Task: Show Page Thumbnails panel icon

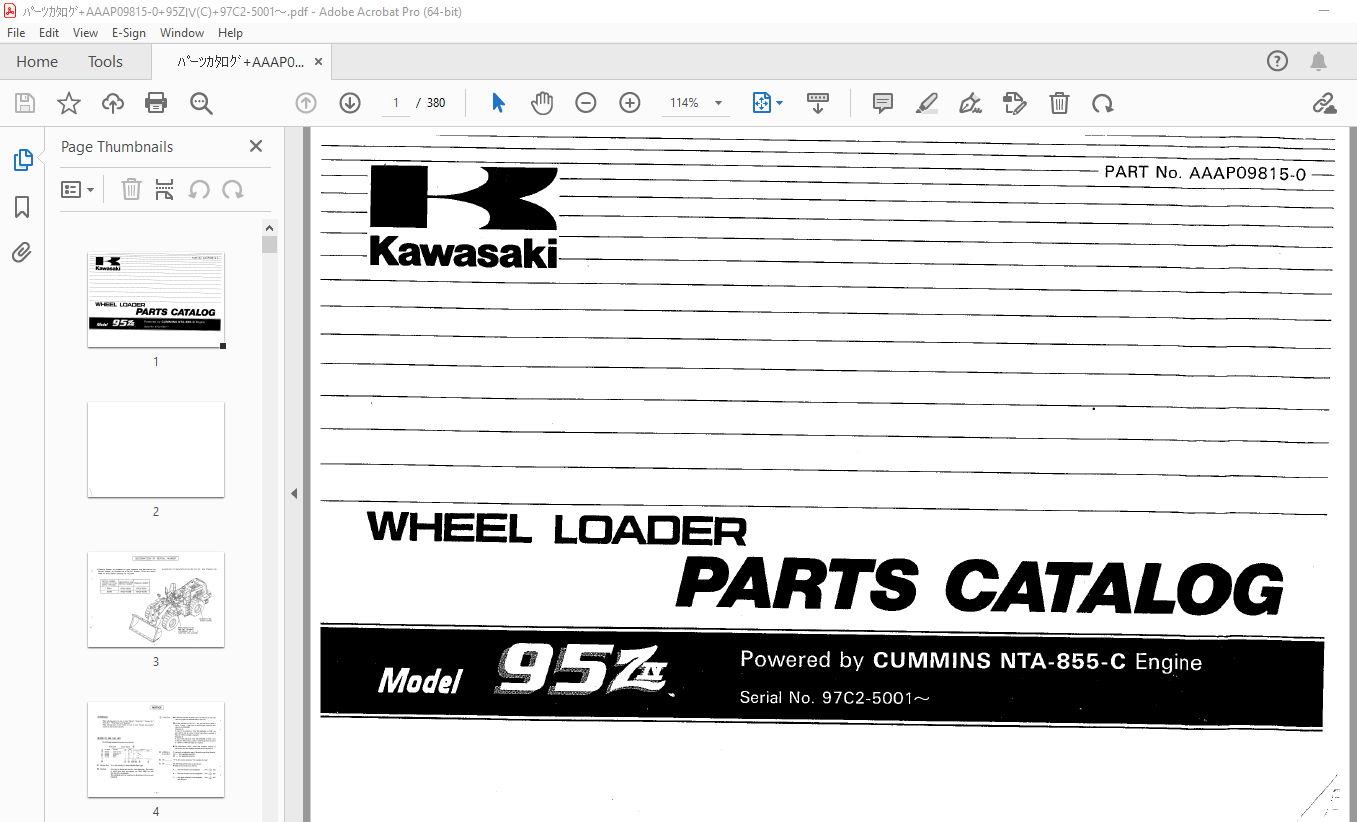Action: pos(22,160)
